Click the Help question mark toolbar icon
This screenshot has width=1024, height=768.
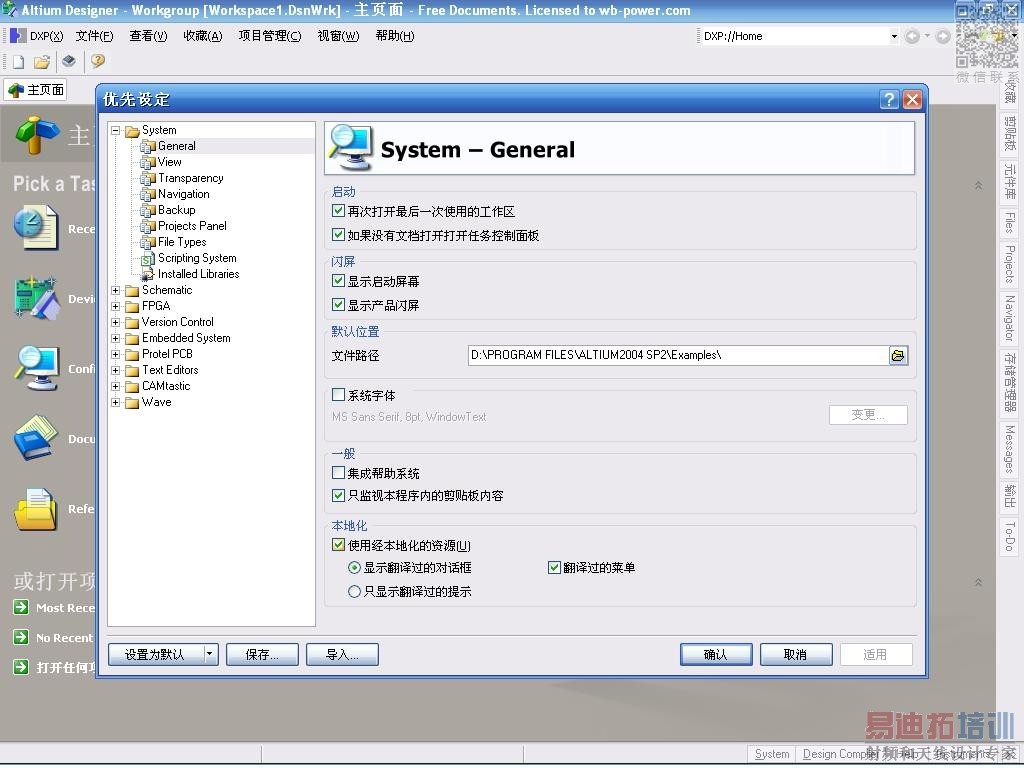tap(98, 61)
